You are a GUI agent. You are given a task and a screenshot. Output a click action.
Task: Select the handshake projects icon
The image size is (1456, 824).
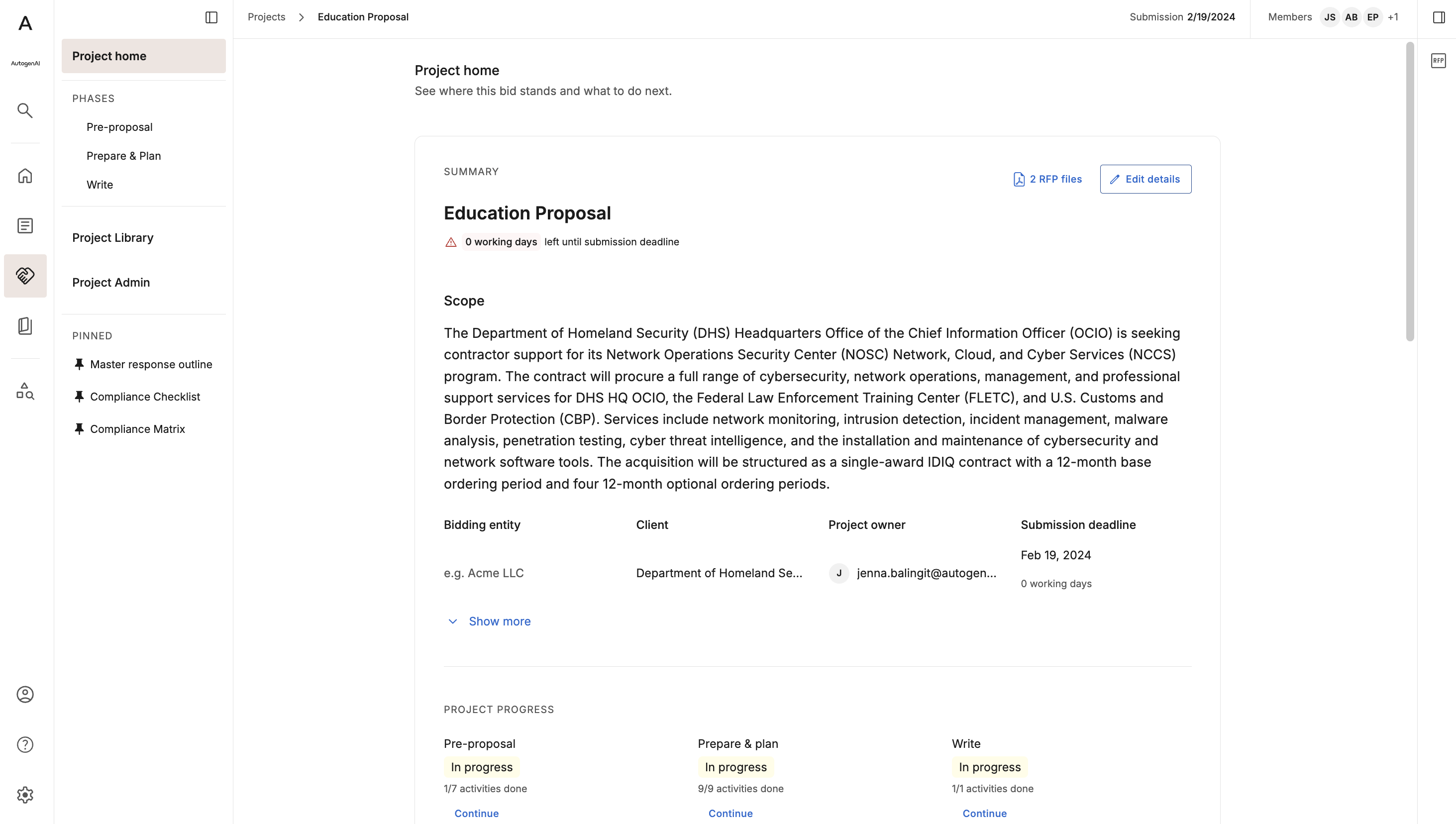[x=25, y=276]
